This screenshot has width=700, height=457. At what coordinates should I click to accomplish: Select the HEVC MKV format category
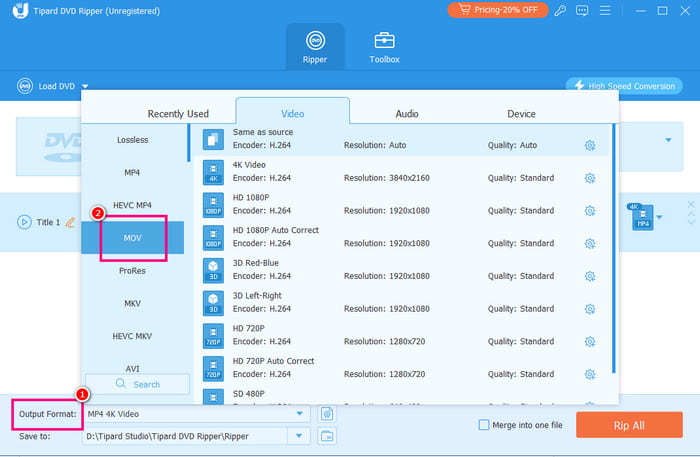[x=133, y=336]
